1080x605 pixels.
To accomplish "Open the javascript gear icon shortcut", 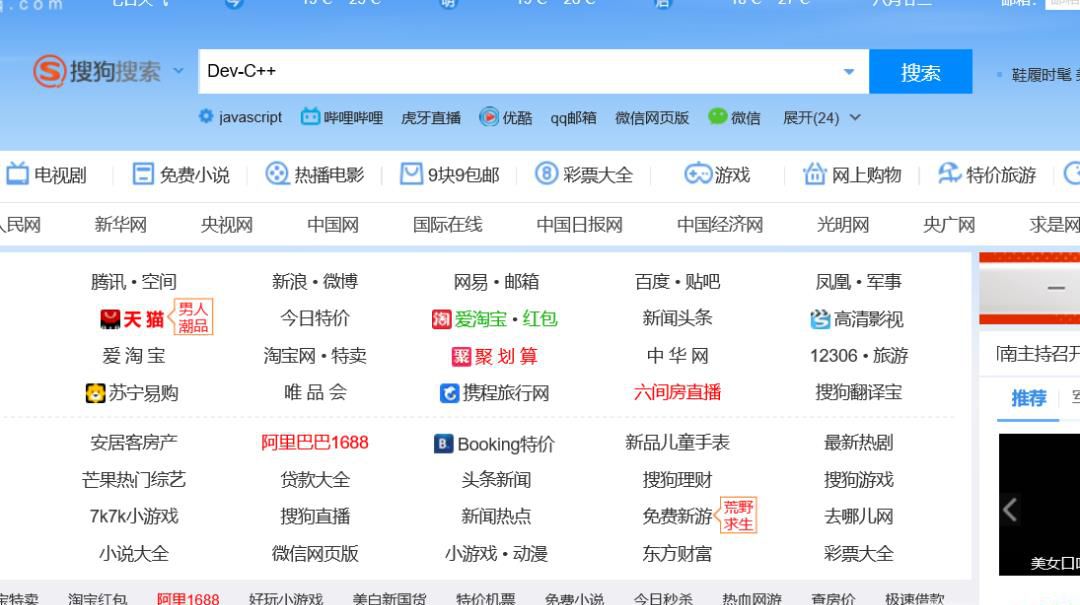I will pyautogui.click(x=206, y=117).
